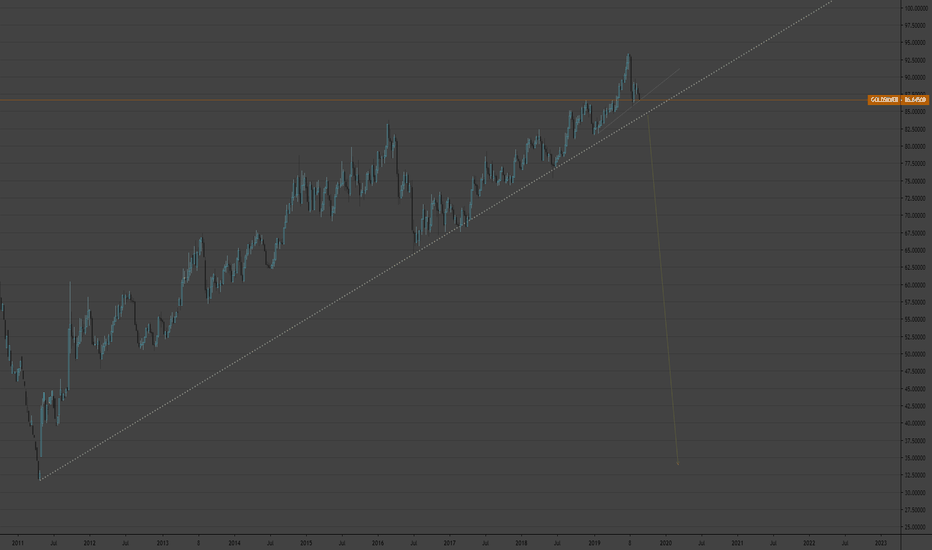Screen dimensions: 932x550
Task: Click the 97.50000 price axis label
Action: [x=915, y=26]
